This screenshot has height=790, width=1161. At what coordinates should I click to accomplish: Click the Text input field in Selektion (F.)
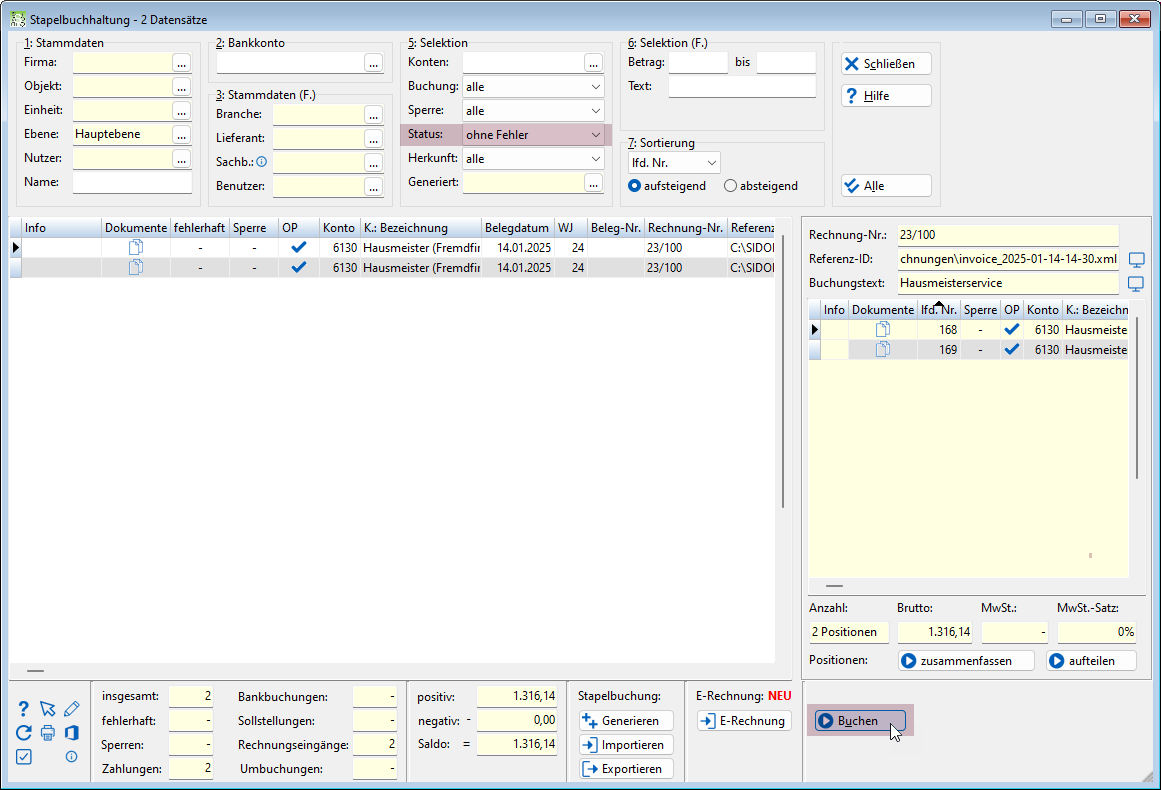click(x=742, y=86)
